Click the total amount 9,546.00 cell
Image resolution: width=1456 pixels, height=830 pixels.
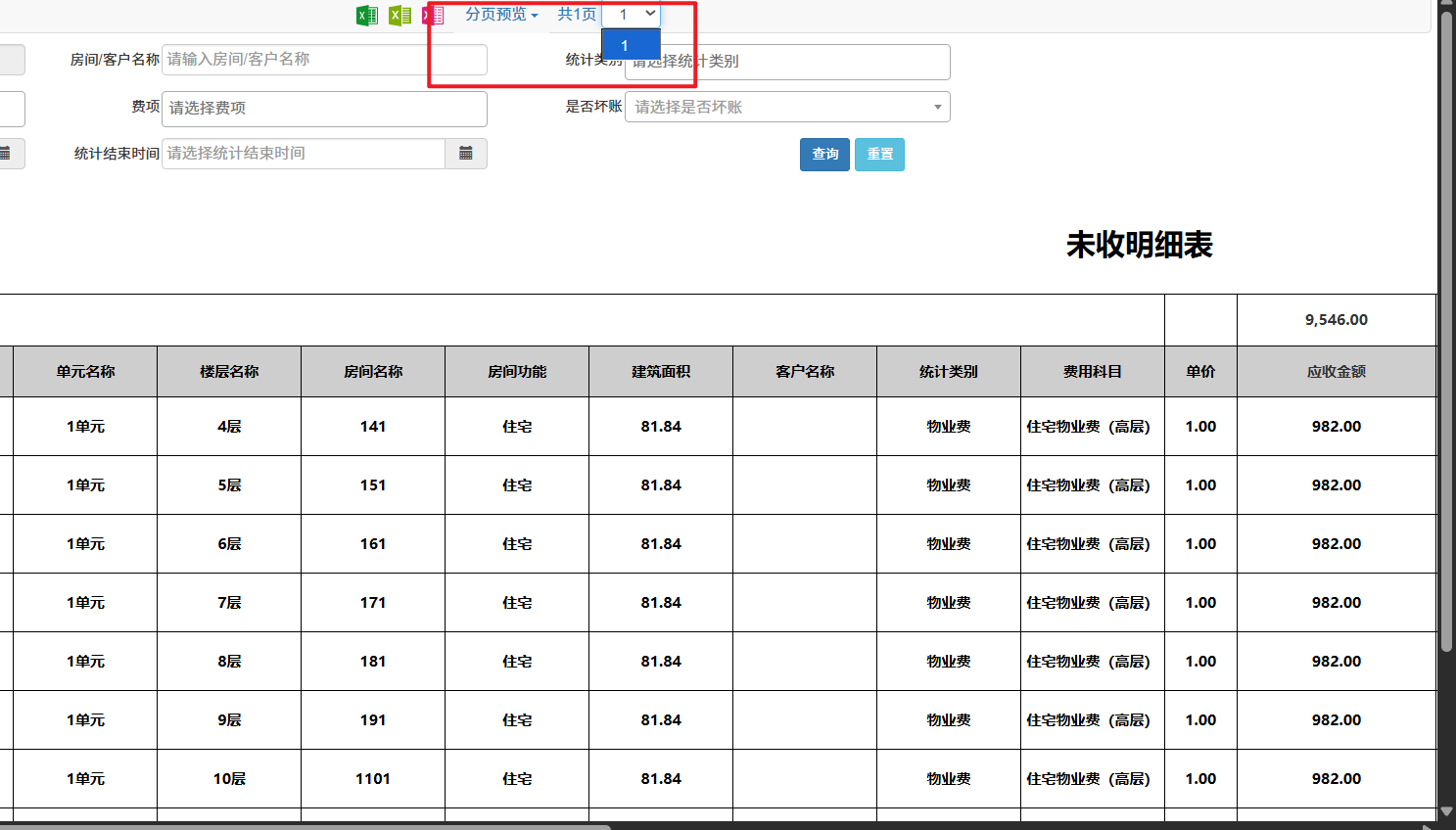pyautogui.click(x=1337, y=320)
